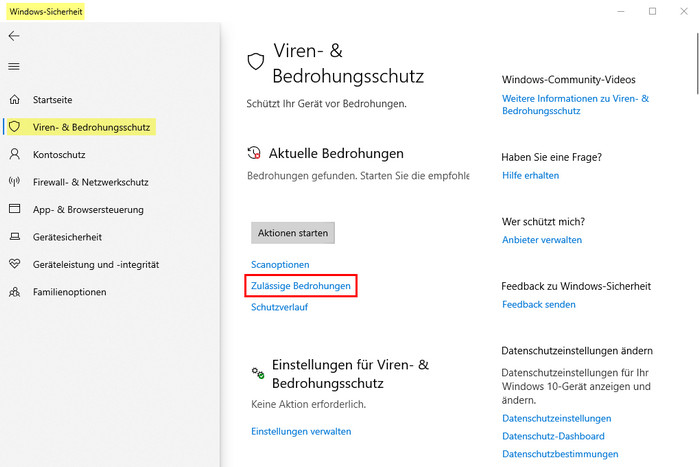Click Einstellungen verwalten link

[x=301, y=431]
